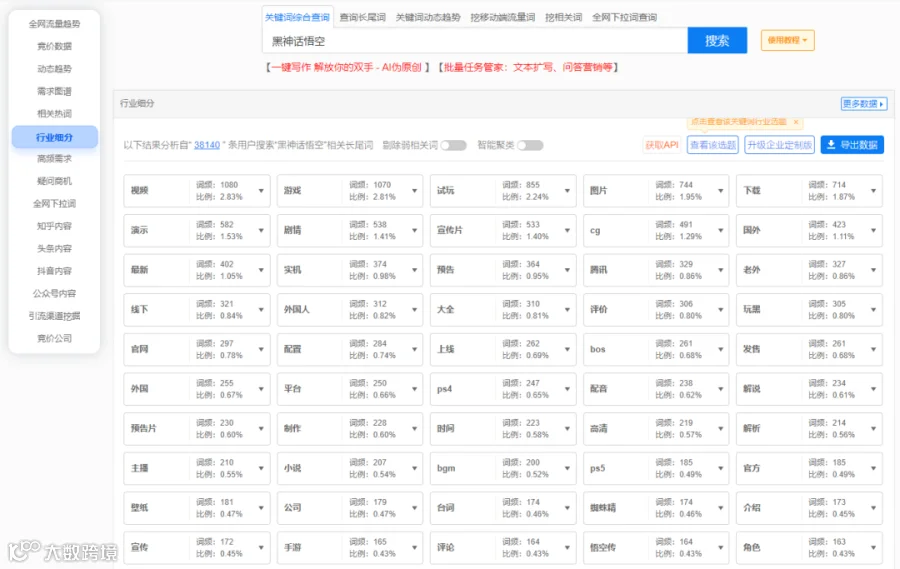900x569 pixels.
Task: Click the blue 搜索 search button
Action: [x=717, y=41]
